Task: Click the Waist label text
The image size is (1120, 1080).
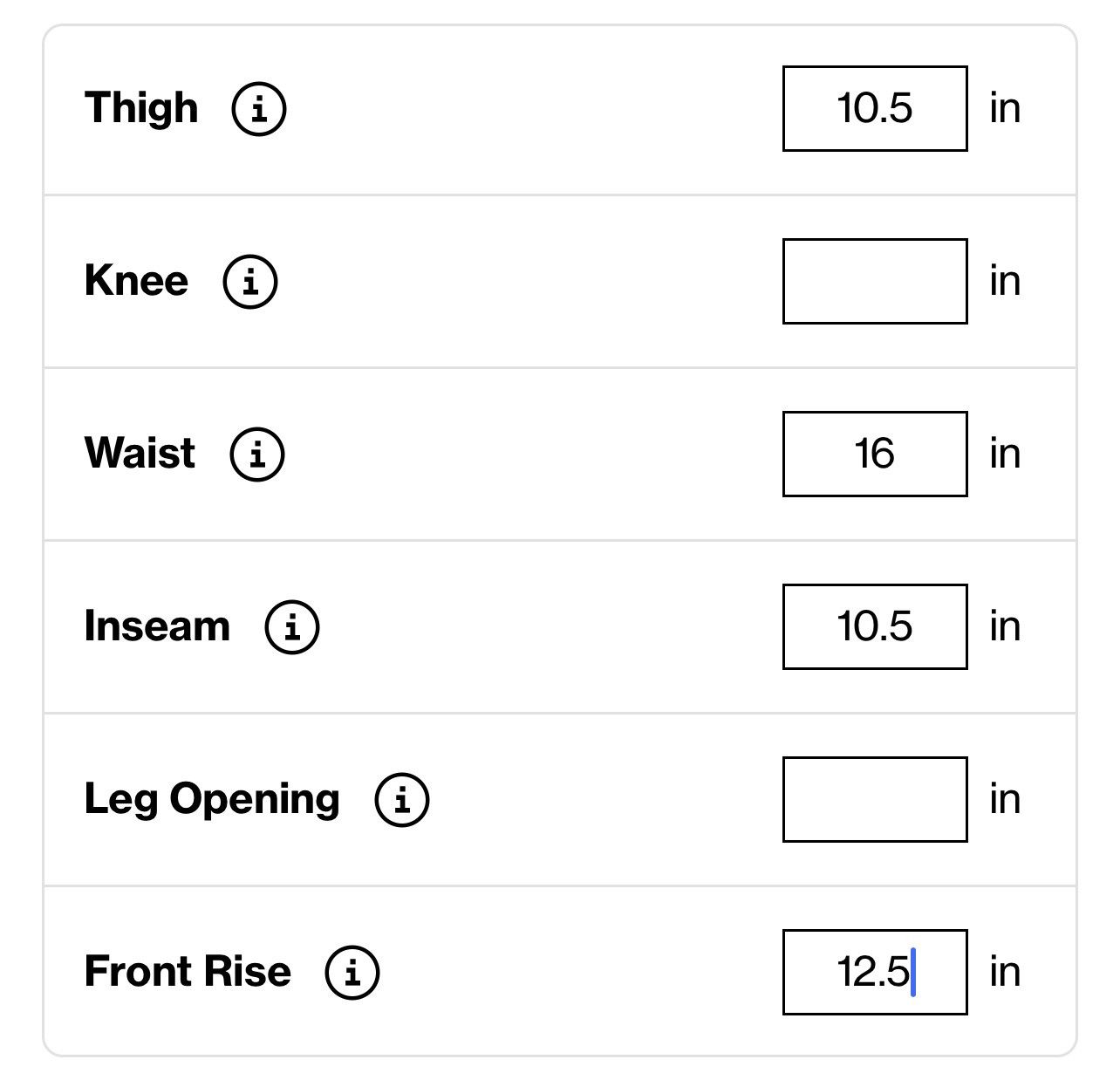Action: [140, 454]
